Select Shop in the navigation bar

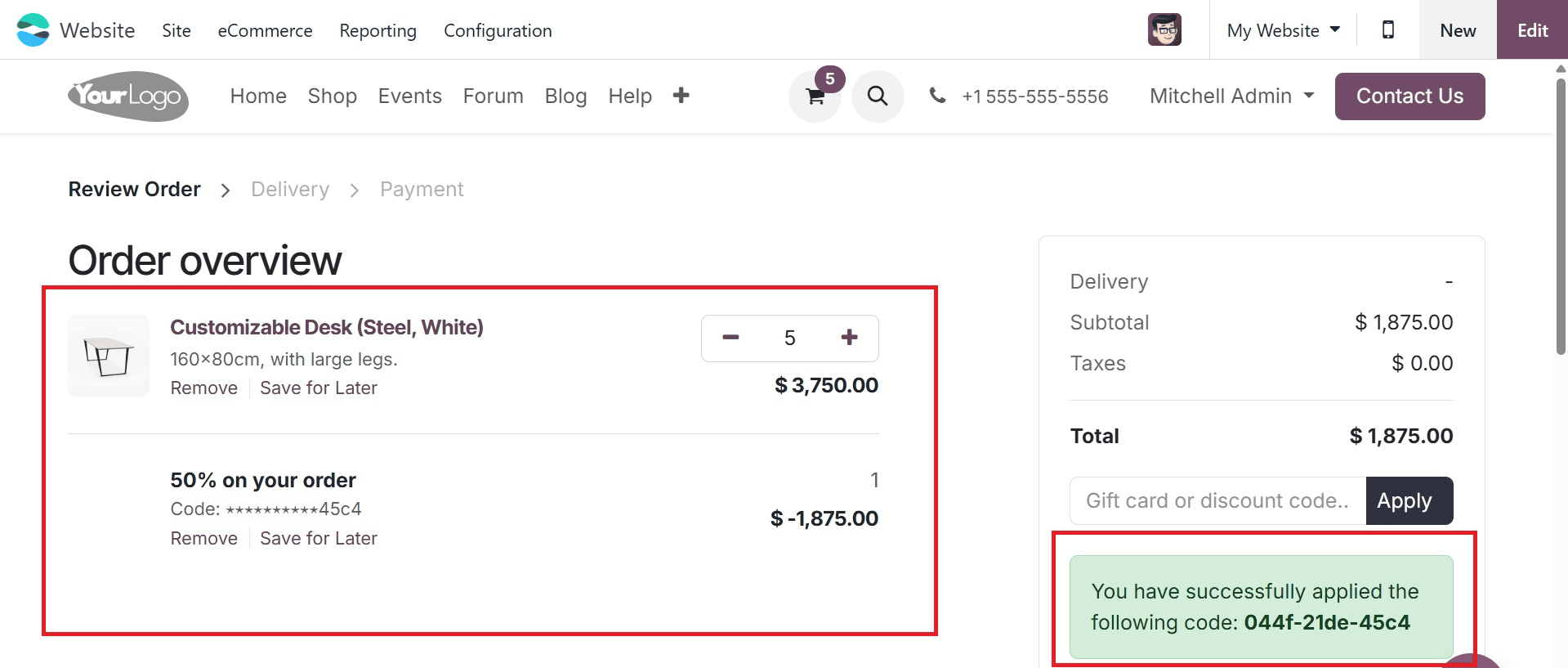pyautogui.click(x=332, y=96)
